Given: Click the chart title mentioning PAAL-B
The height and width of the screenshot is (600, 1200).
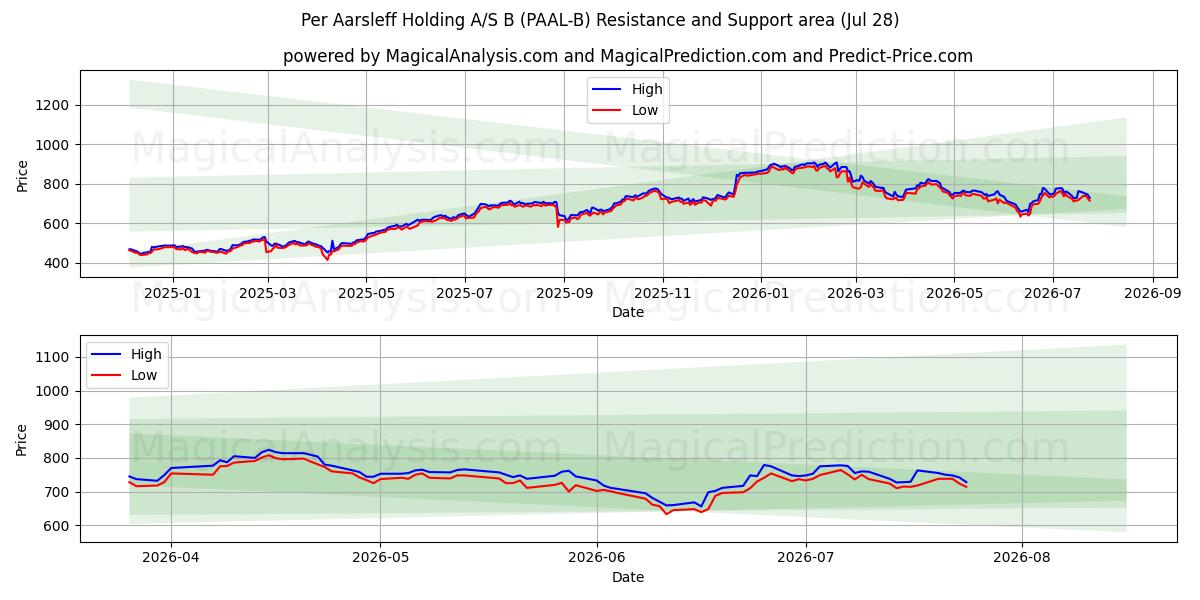Looking at the screenshot, I should tap(600, 20).
